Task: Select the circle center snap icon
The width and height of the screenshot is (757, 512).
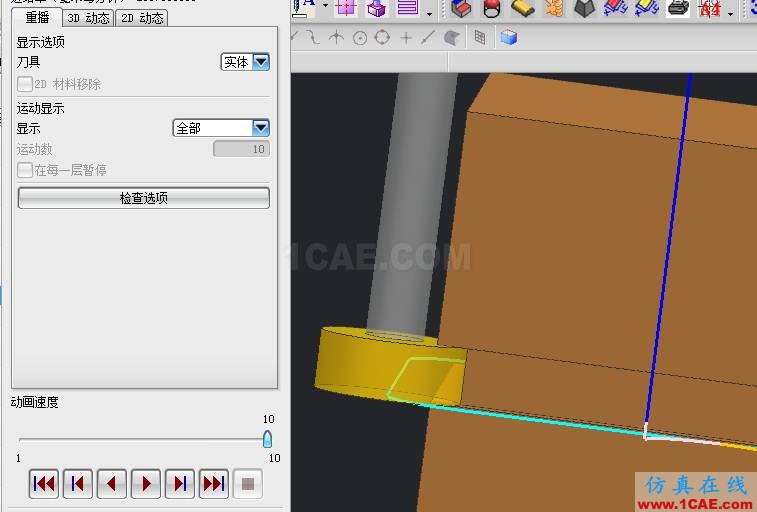Action: click(x=360, y=38)
